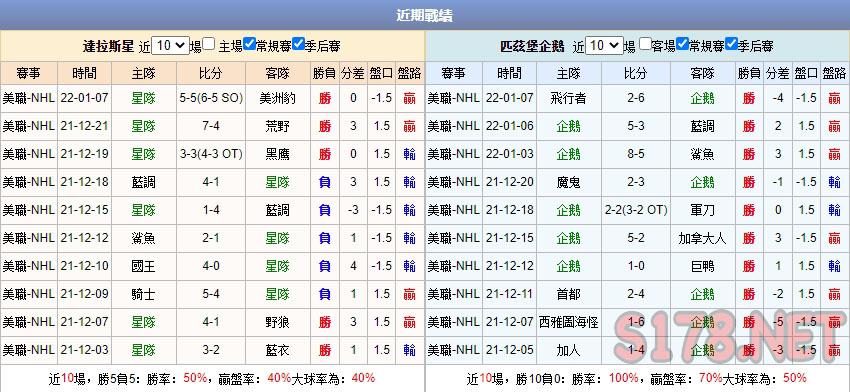850x392 pixels.
Task: Click 黑鷹 away team name
Action: click(277, 155)
